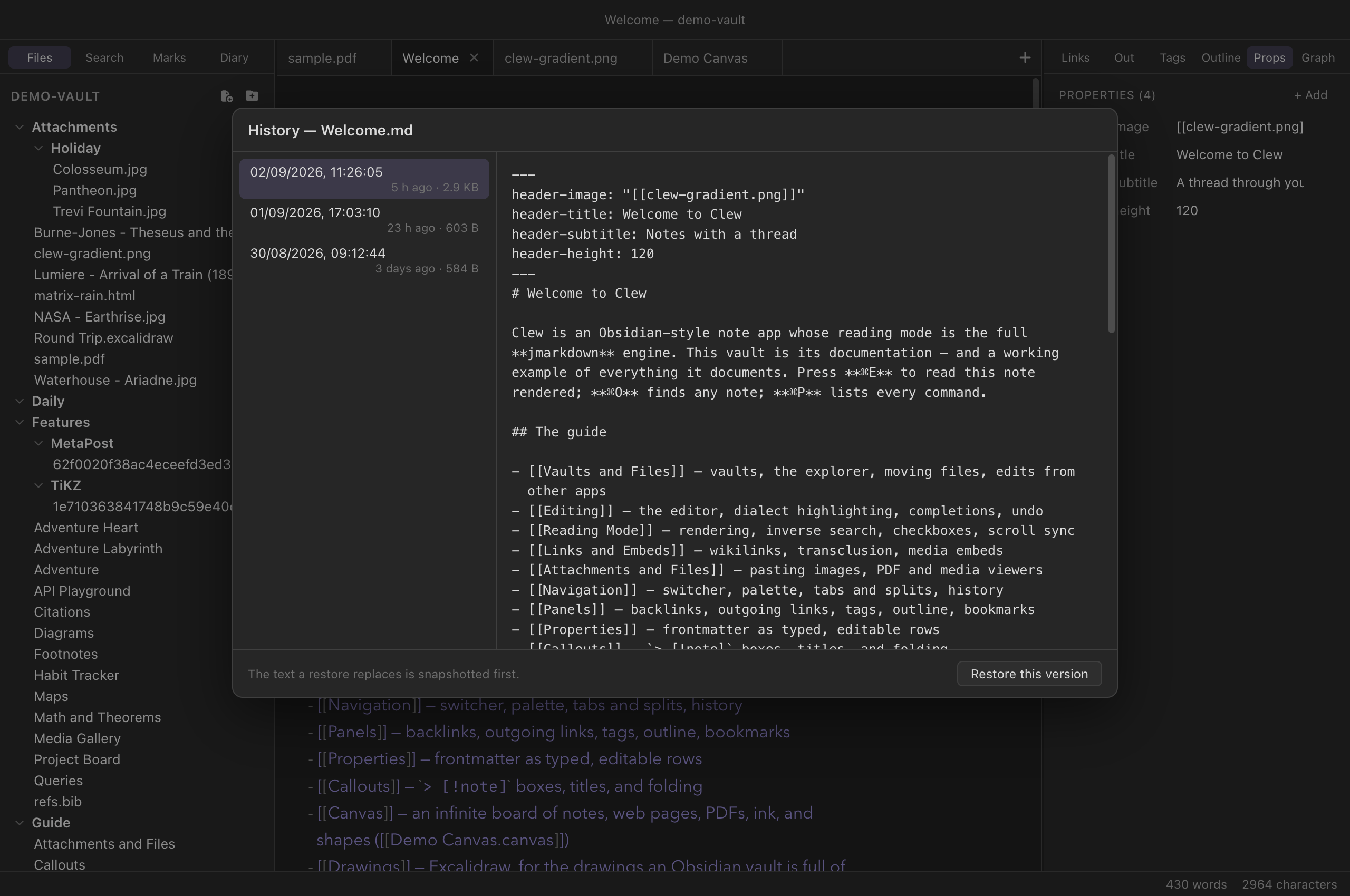Open the API Playground note

point(82,591)
